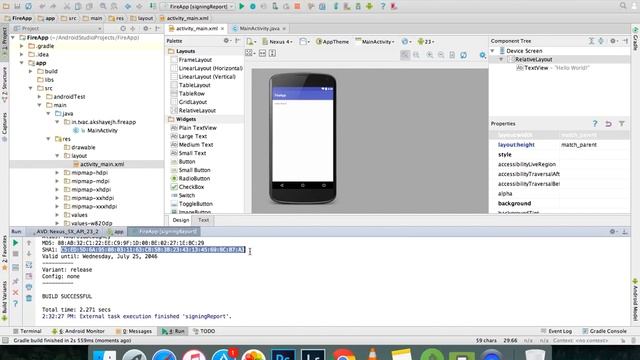Zoom out on the design preview
Image resolution: width=640 pixels, height=360 pixels.
pos(441,55)
